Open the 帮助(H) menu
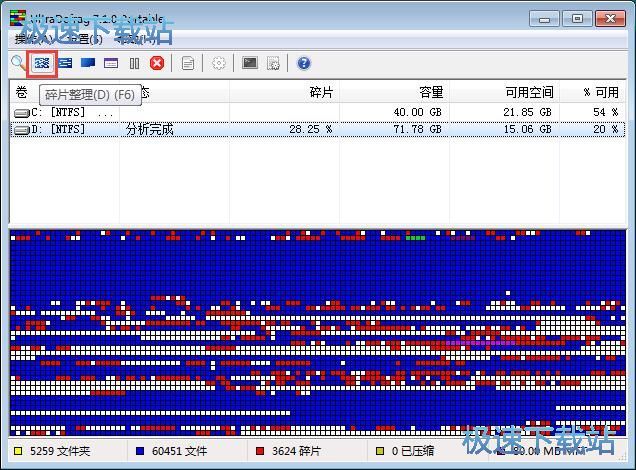The height and width of the screenshot is (470, 636). pos(136,39)
